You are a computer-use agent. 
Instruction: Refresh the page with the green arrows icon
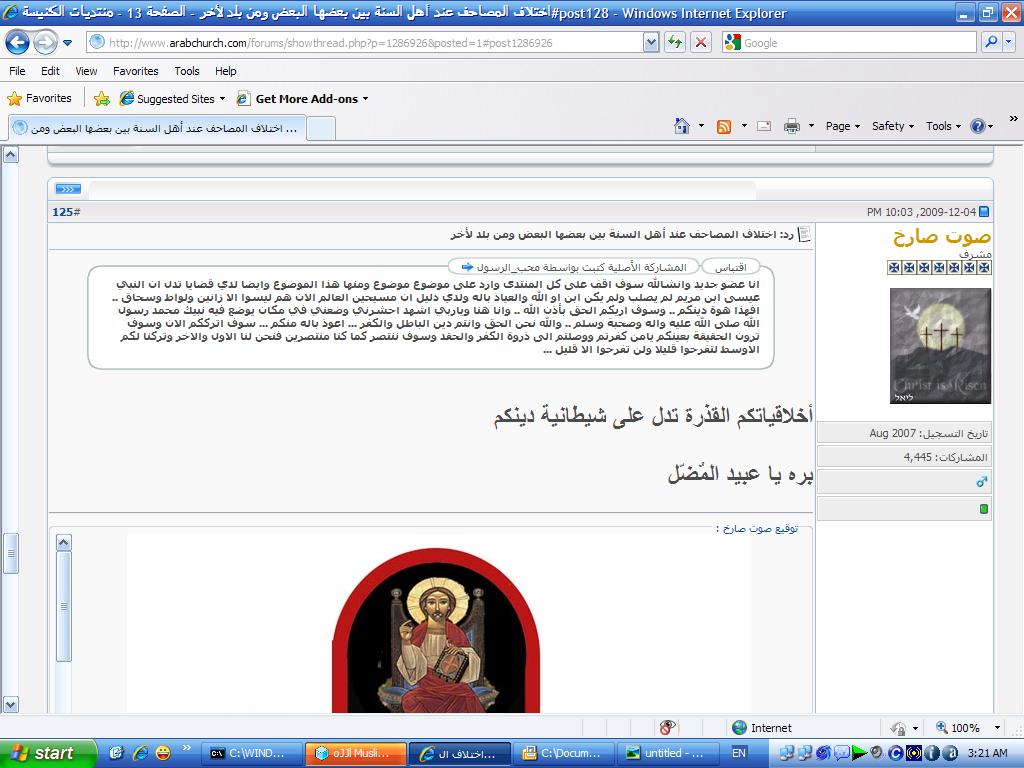coord(675,43)
